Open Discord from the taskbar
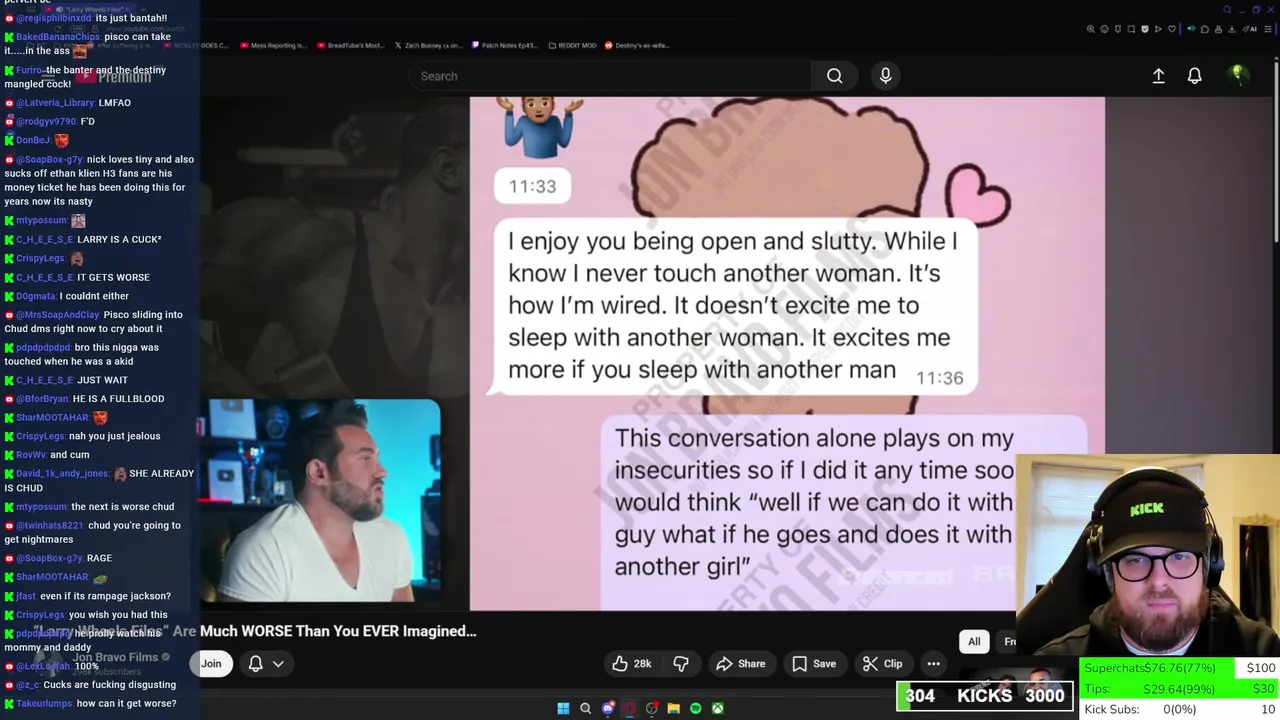This screenshot has width=1280, height=720. [x=608, y=708]
